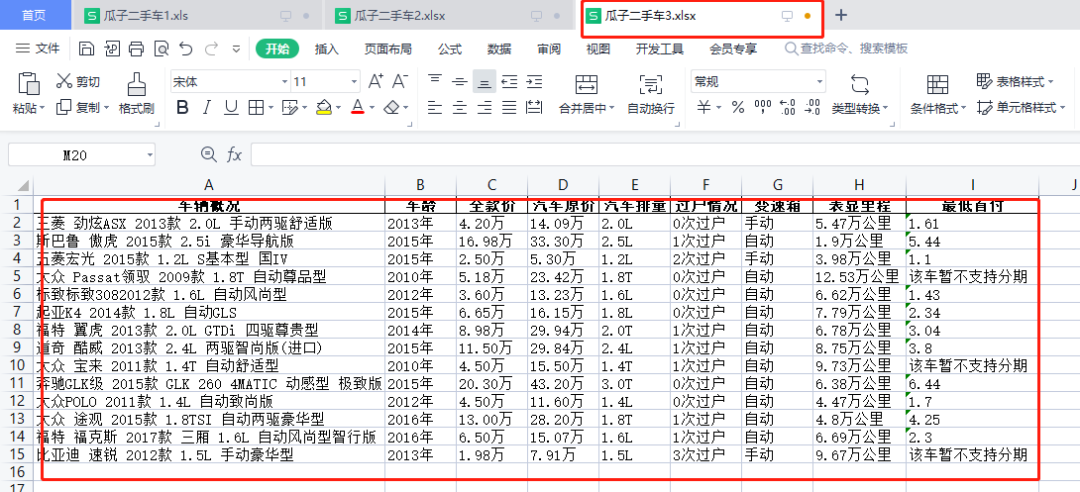Toggle Italic formatting

pyautogui.click(x=206, y=107)
